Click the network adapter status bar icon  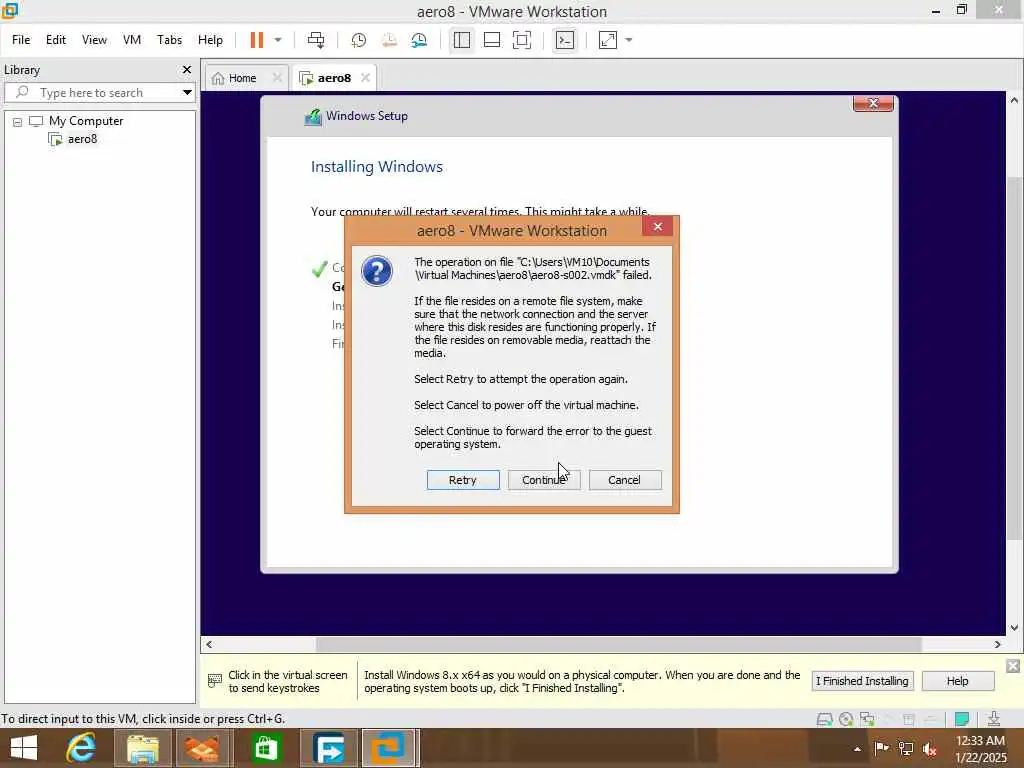(867, 719)
